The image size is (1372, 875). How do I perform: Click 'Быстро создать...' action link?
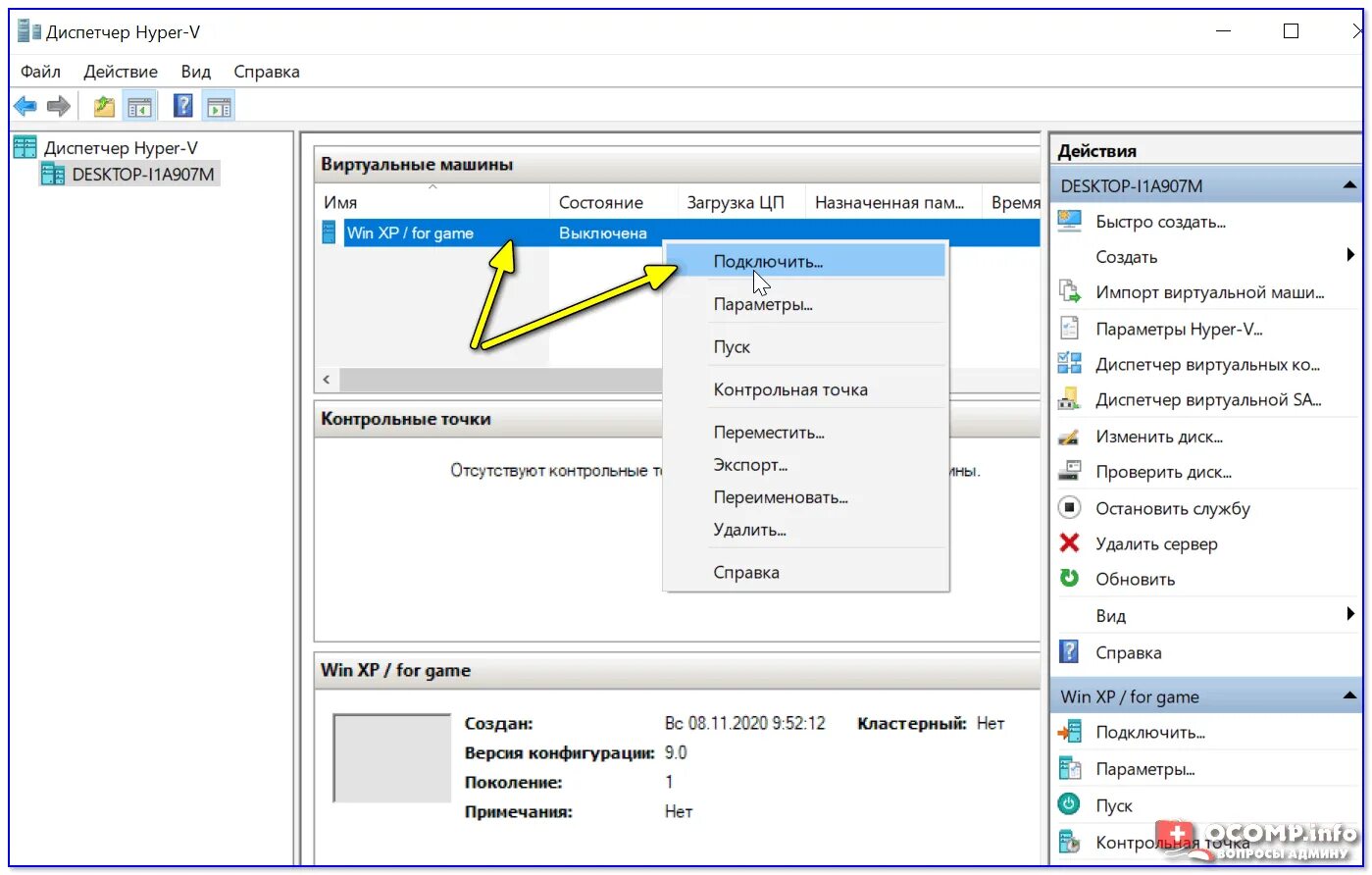[x=1160, y=222]
